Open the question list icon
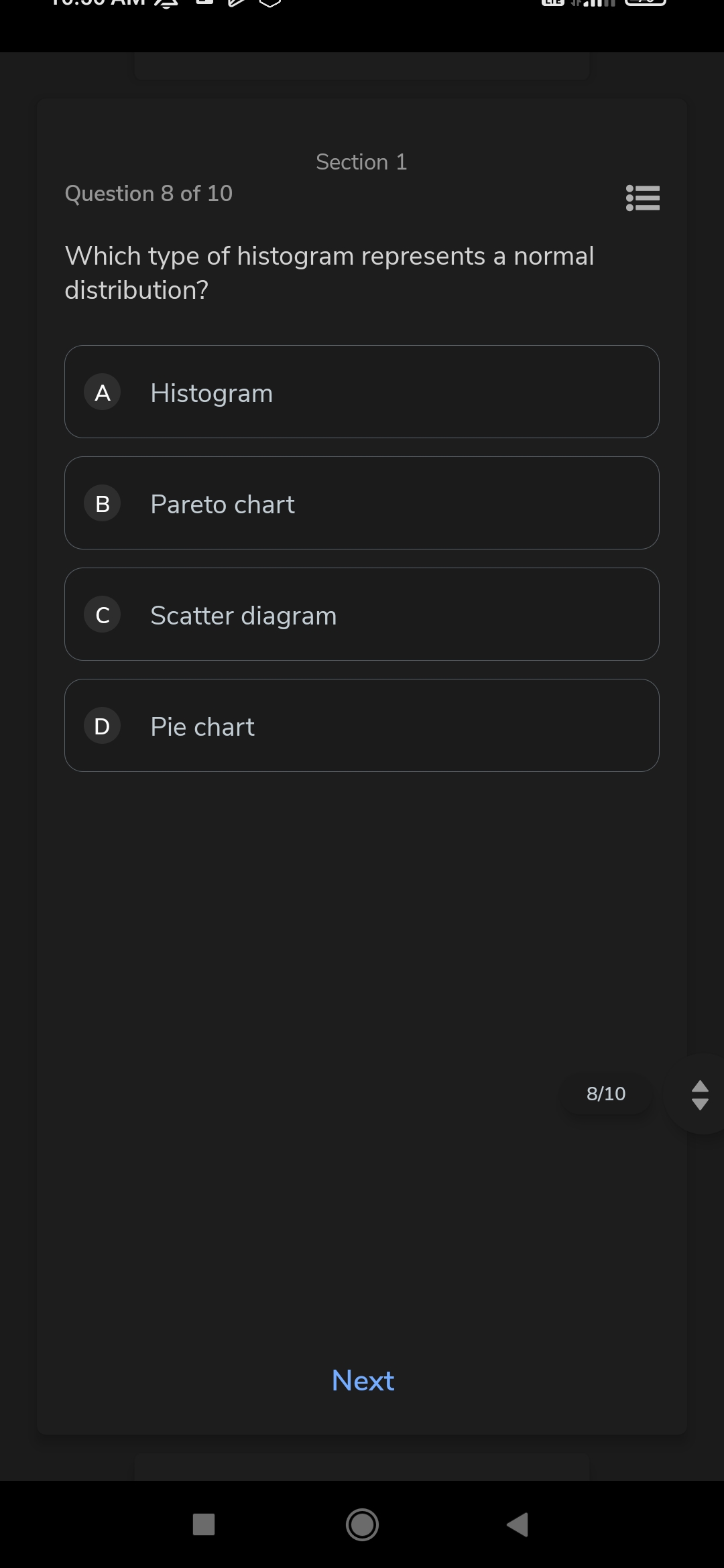 (x=643, y=198)
